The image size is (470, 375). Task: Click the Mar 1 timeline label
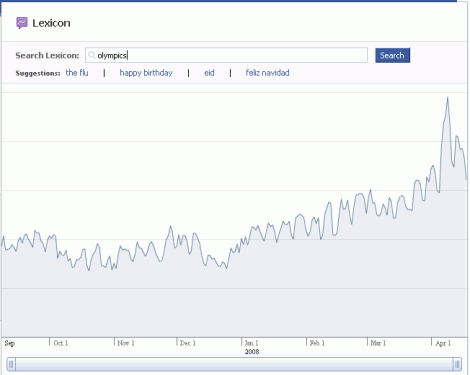378,343
